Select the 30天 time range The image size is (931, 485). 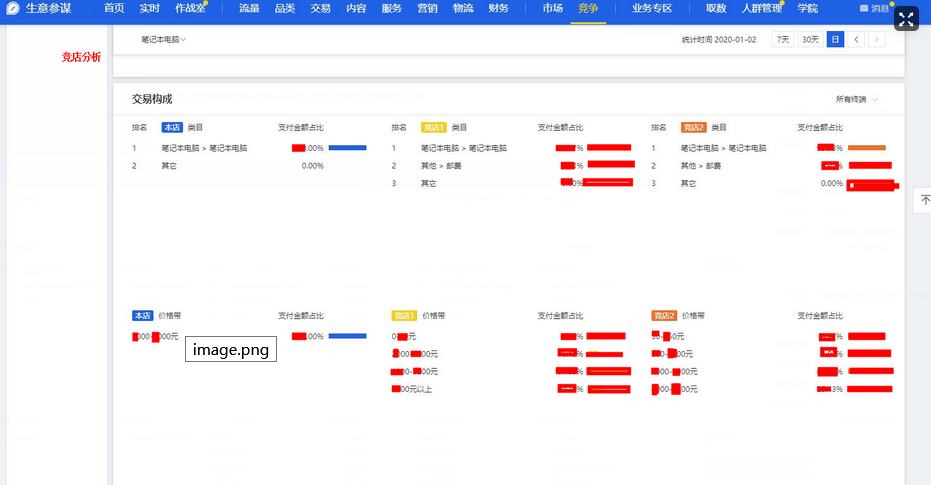pos(810,39)
